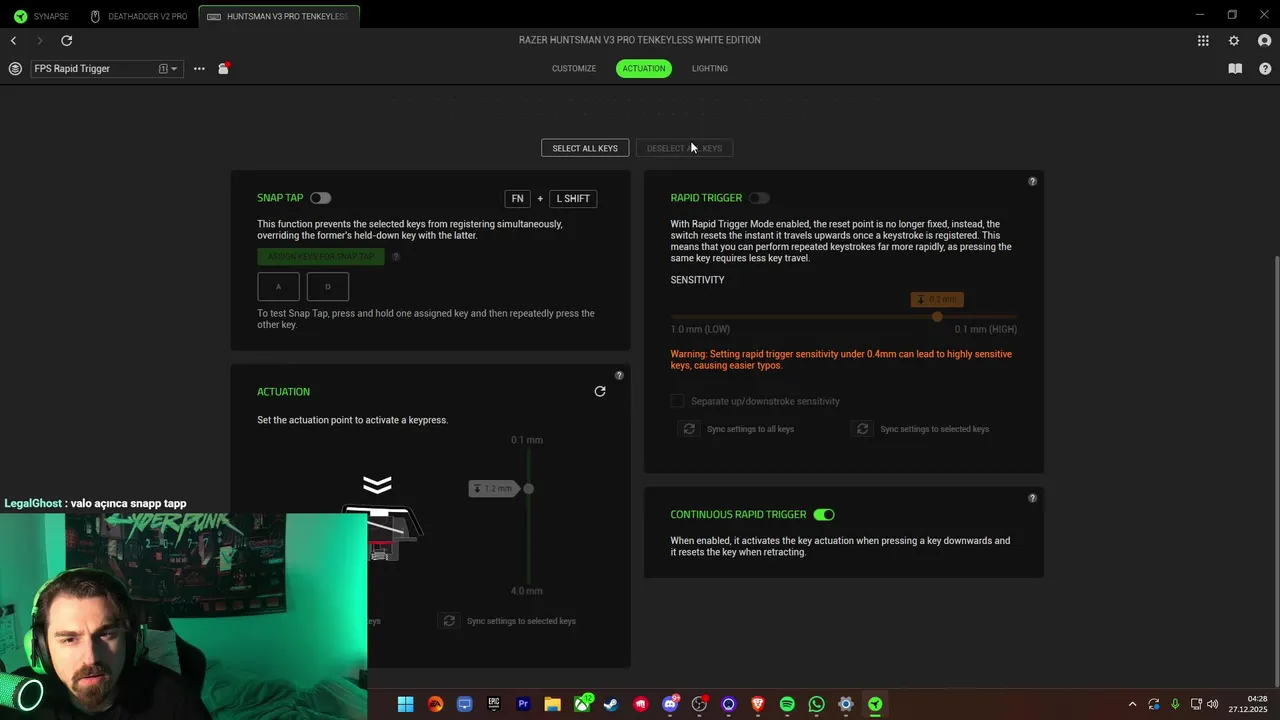Open Rapid Trigger panel help icon

click(1032, 181)
